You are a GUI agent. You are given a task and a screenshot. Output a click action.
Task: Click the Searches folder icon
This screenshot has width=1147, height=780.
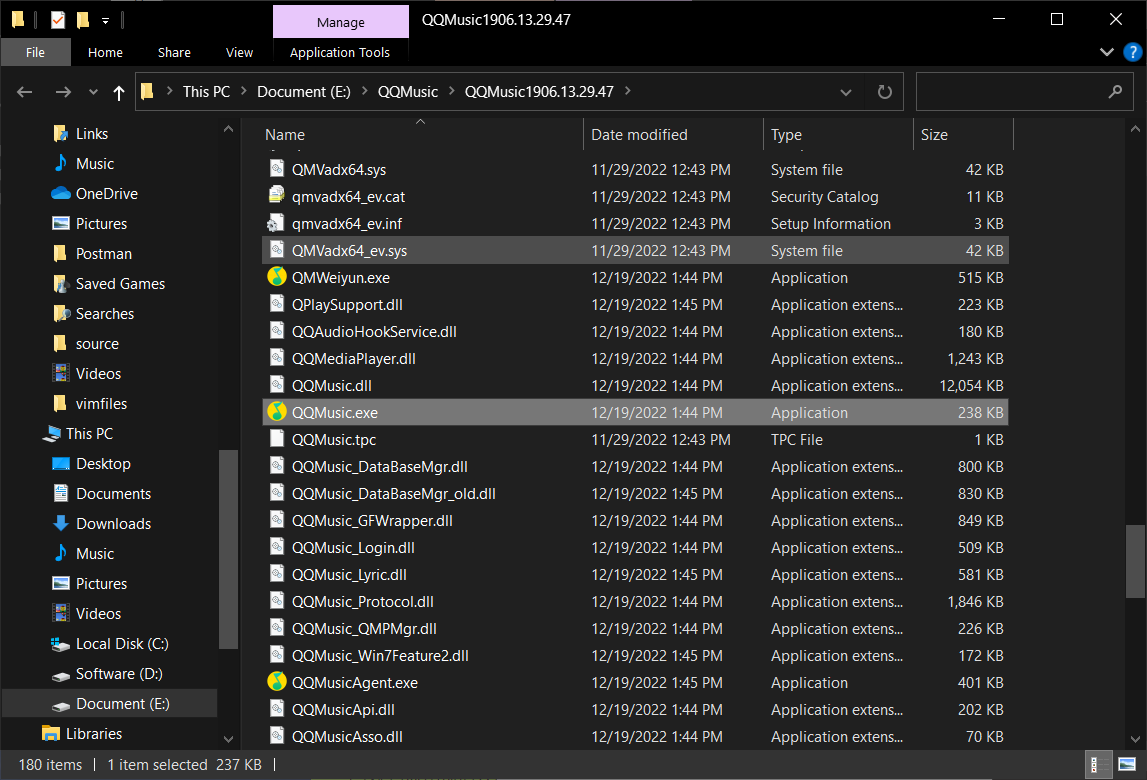tap(61, 313)
